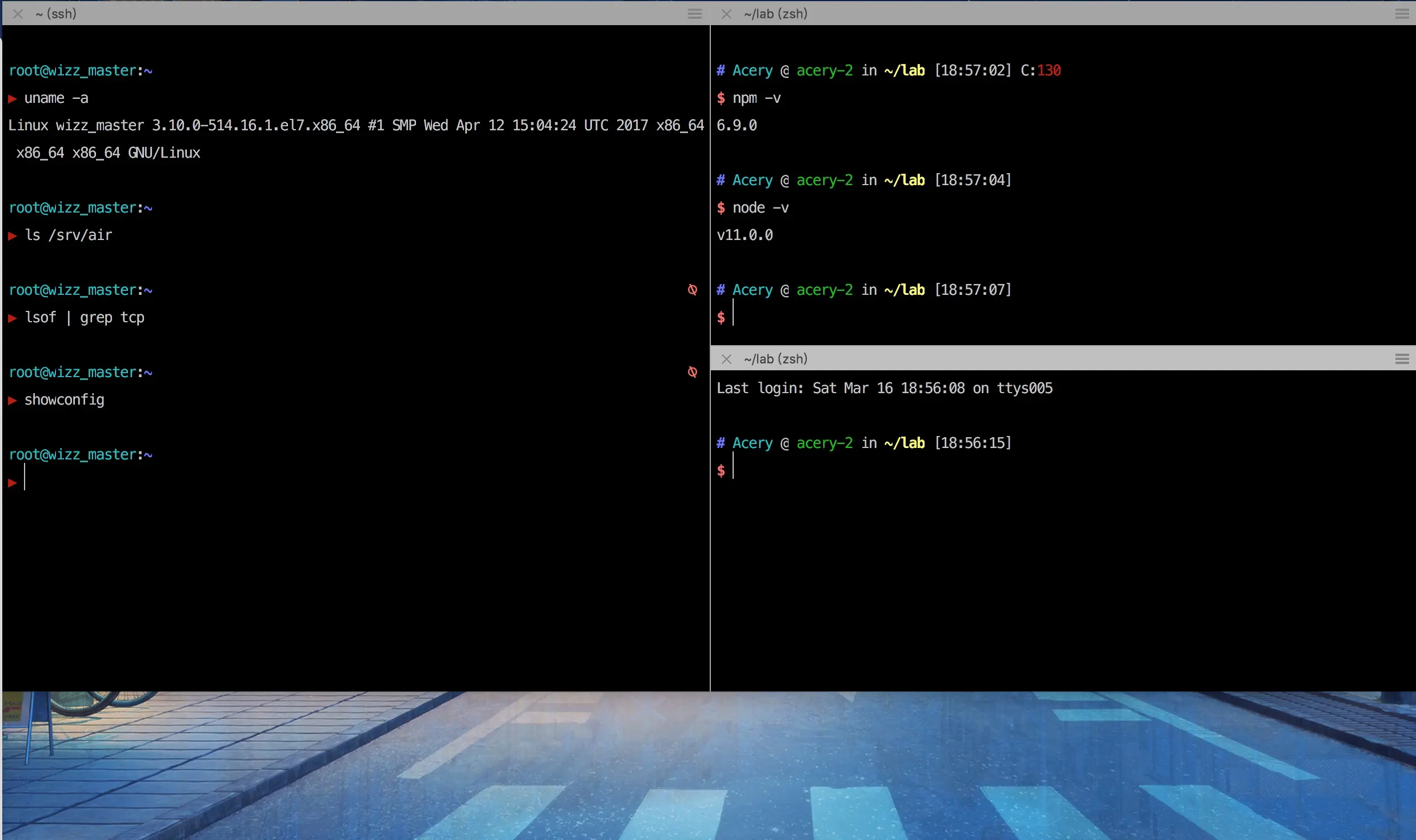The width and height of the screenshot is (1416, 840).
Task: Click the v11.0.0 node version output
Action: [x=745, y=235]
